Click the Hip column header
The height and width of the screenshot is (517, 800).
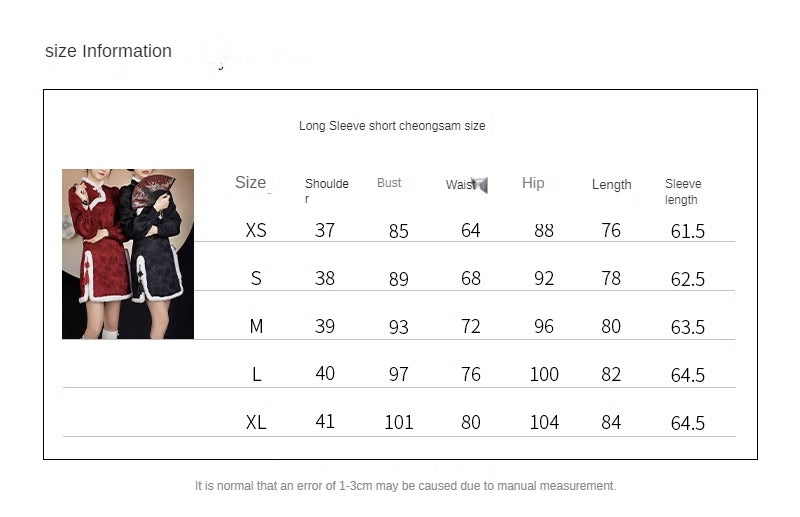click(533, 183)
